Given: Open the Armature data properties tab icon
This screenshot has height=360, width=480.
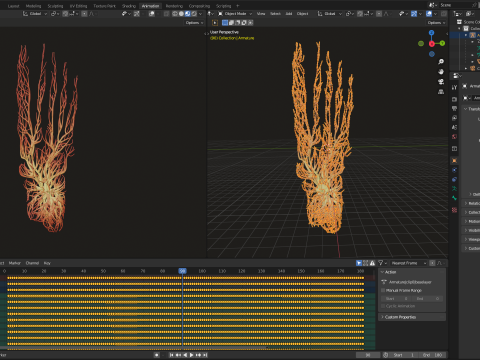Looking at the screenshot, I should [454, 189].
